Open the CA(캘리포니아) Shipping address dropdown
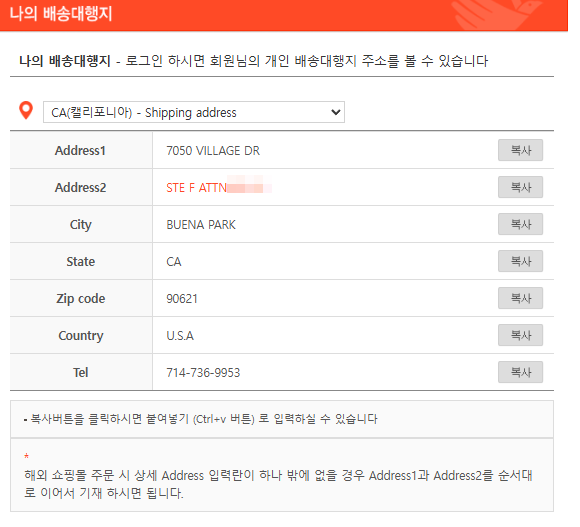 click(193, 112)
